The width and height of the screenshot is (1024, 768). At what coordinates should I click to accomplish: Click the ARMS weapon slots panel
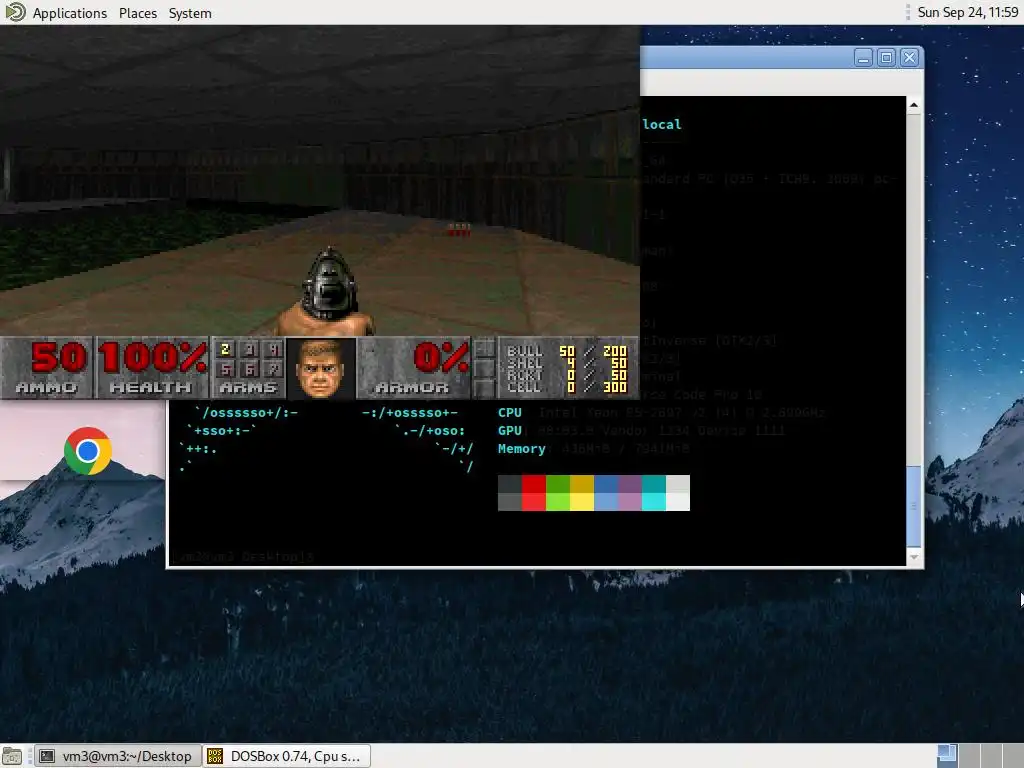click(249, 368)
